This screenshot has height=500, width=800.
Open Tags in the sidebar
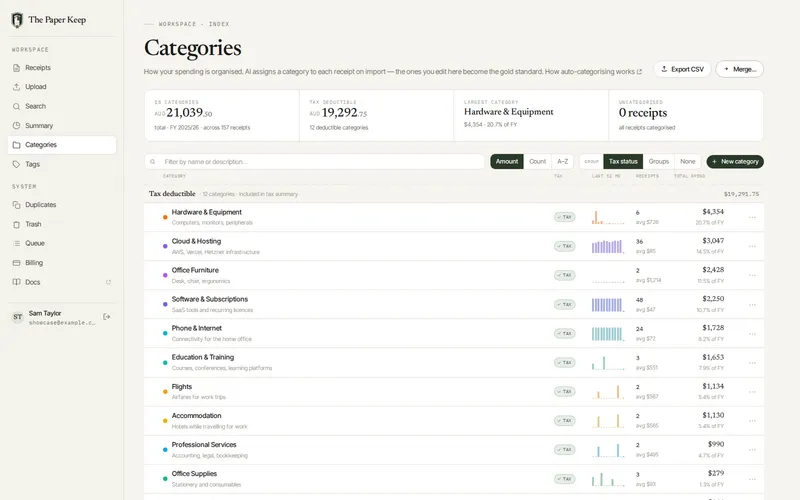coord(62,164)
